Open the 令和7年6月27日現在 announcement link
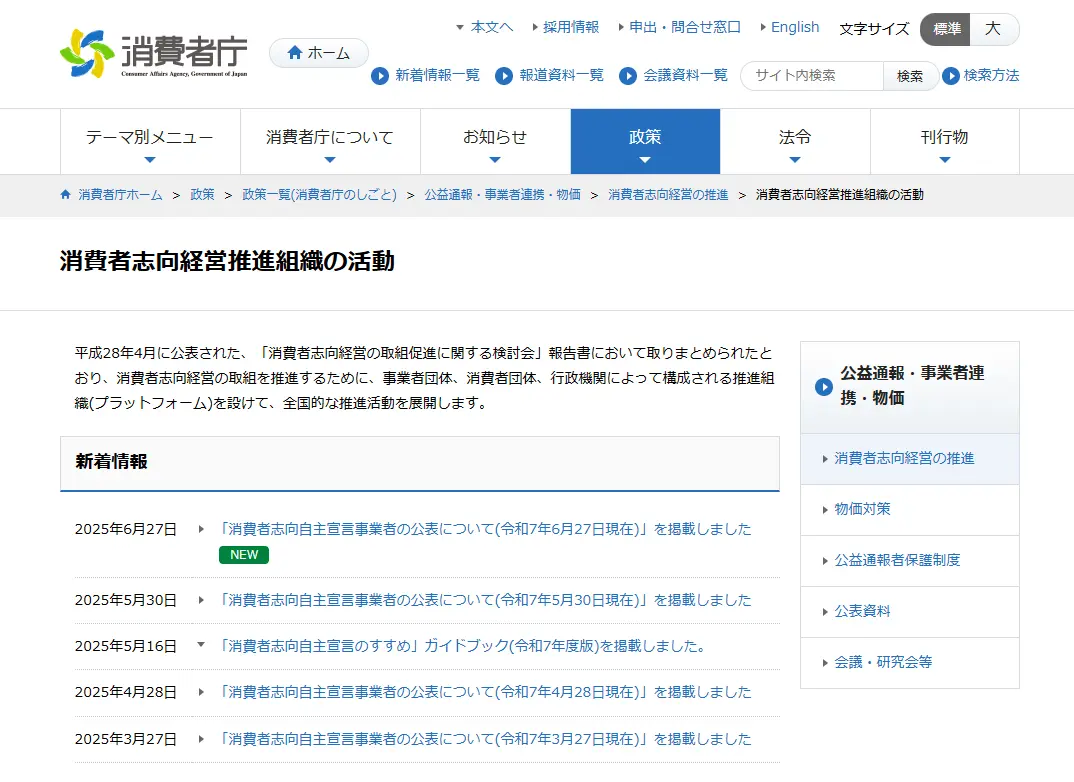This screenshot has width=1074, height=782. (x=486, y=529)
